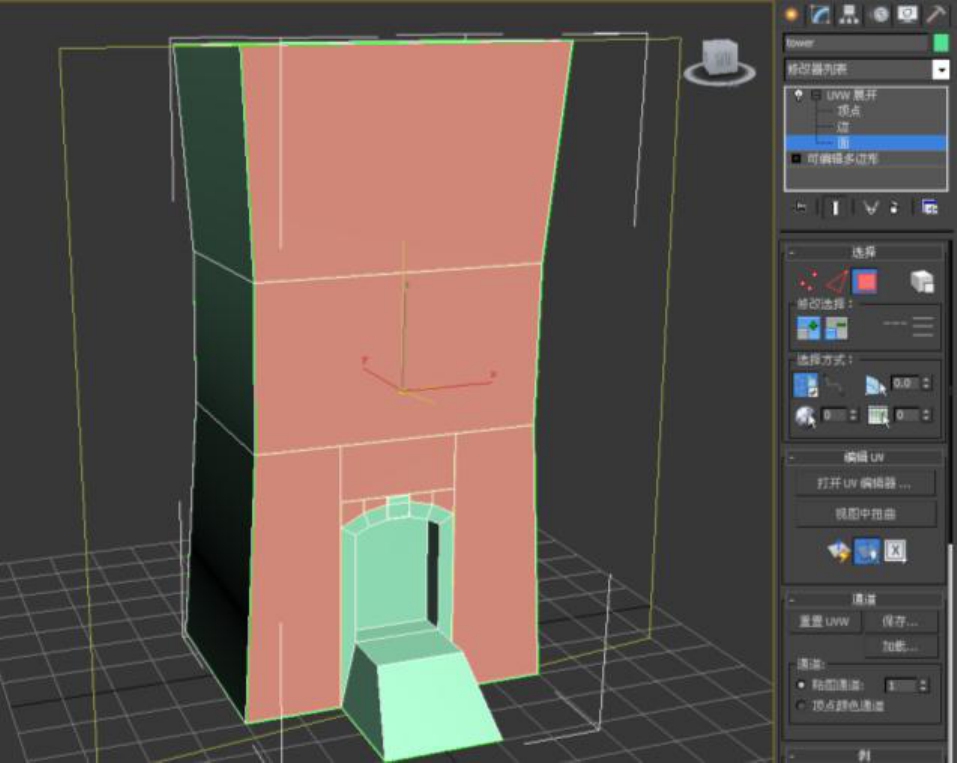Click the Loop selection dashes icon
The height and width of the screenshot is (763, 957).
click(x=895, y=324)
